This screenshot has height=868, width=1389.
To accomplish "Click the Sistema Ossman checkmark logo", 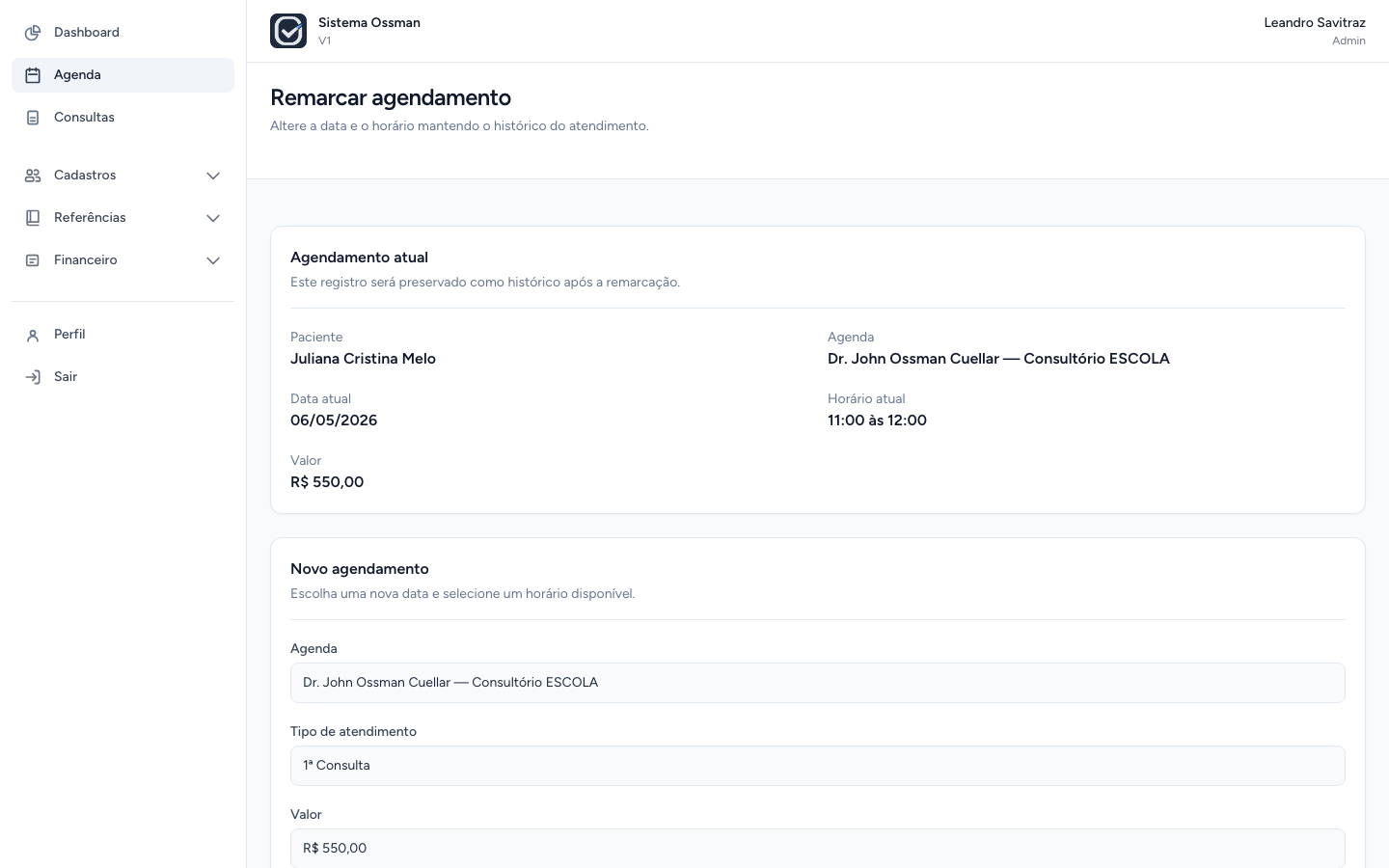I will 288,31.
